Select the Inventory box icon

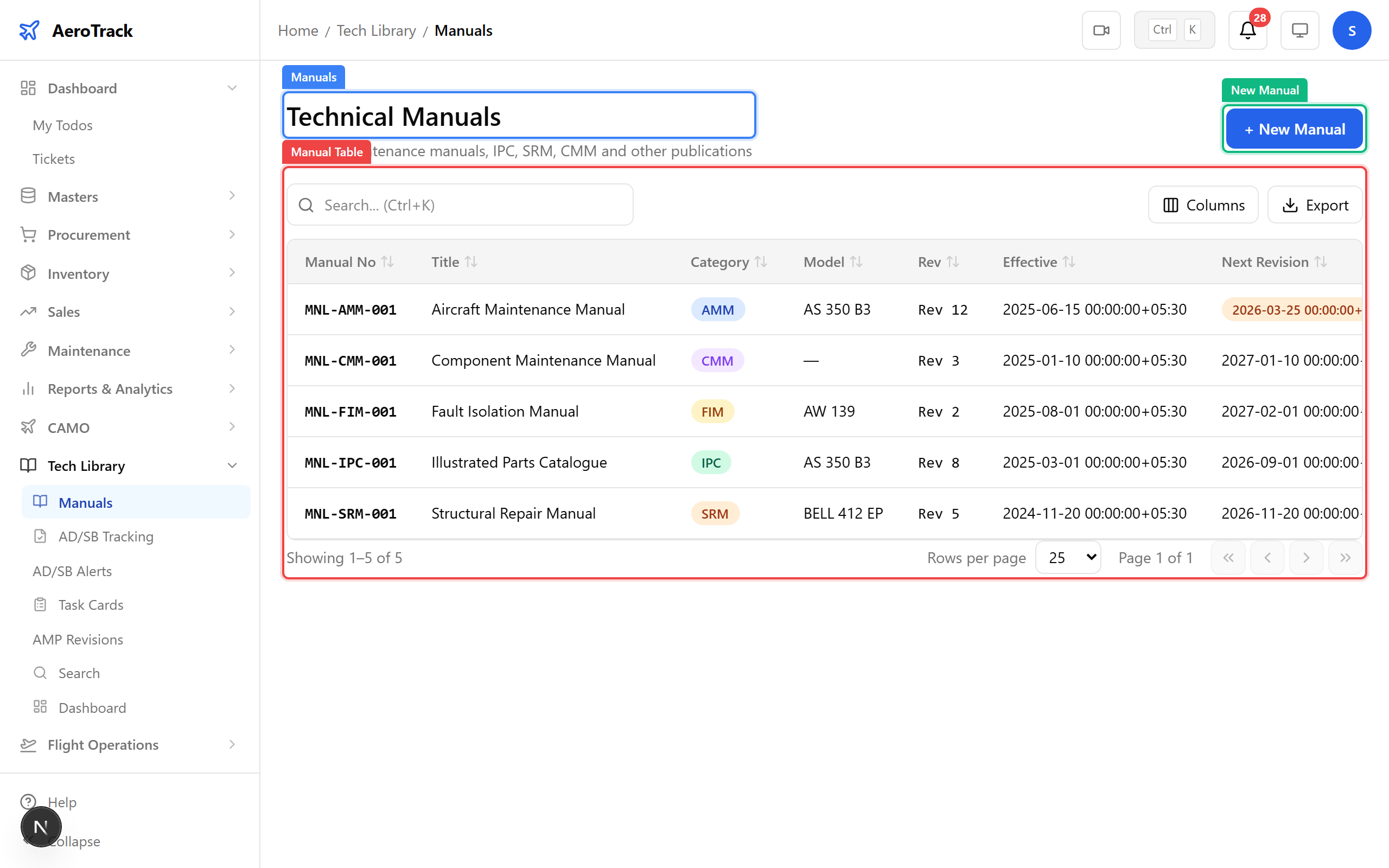tap(28, 273)
